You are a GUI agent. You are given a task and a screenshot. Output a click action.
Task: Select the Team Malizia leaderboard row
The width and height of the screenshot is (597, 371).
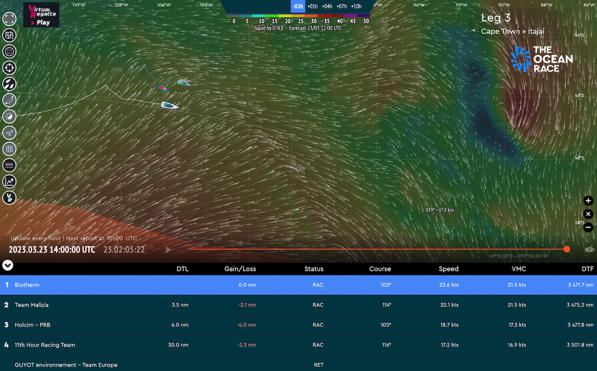click(x=298, y=305)
